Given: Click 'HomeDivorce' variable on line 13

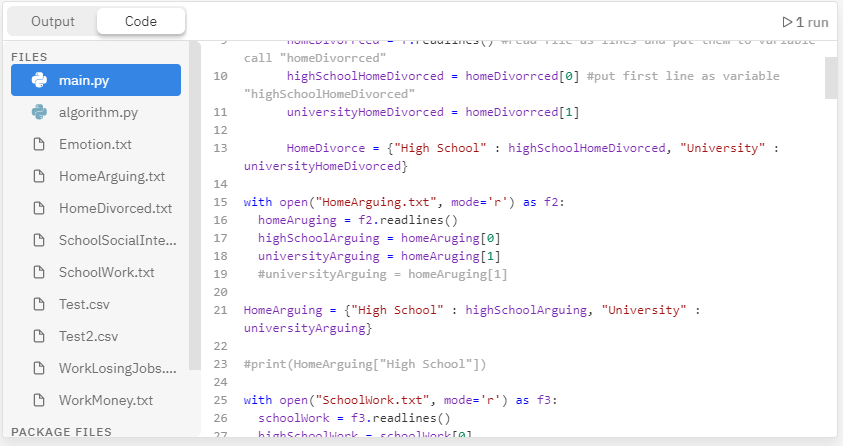Looking at the screenshot, I should (x=326, y=148).
